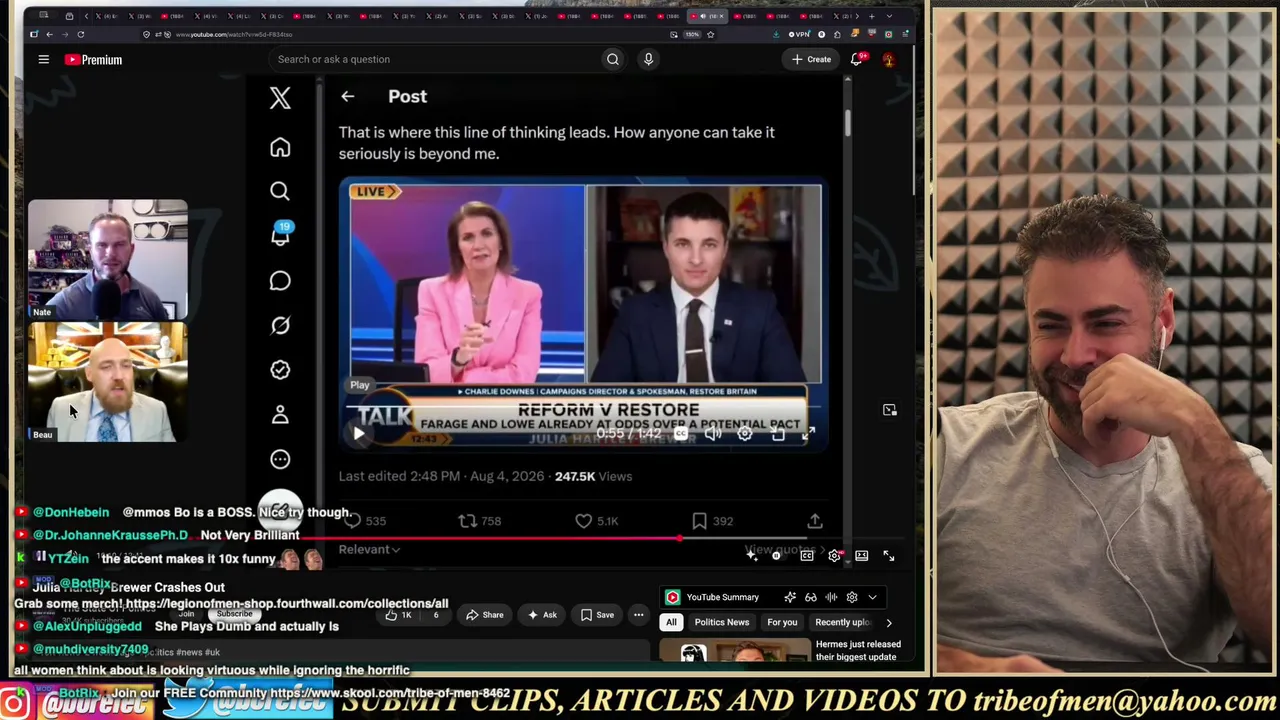Collapse the YouTube Summary panel chevron

click(872, 598)
